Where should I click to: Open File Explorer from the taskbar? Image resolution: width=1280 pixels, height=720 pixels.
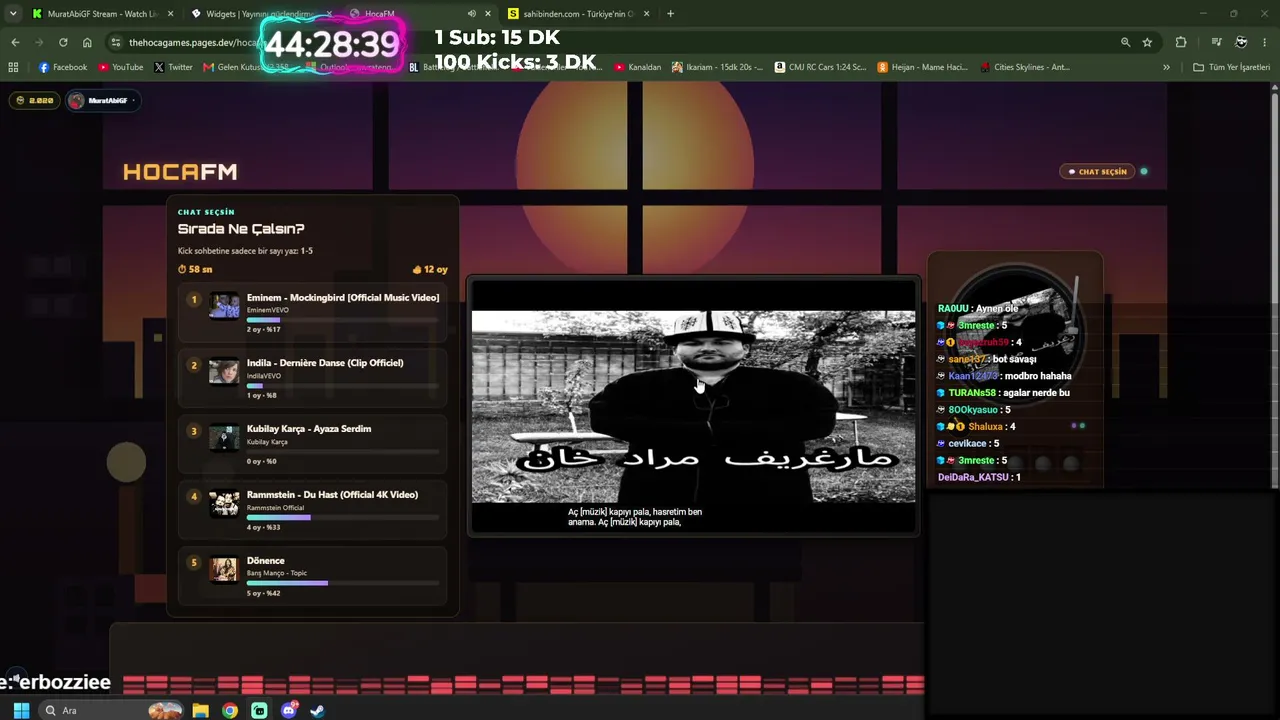(200, 710)
